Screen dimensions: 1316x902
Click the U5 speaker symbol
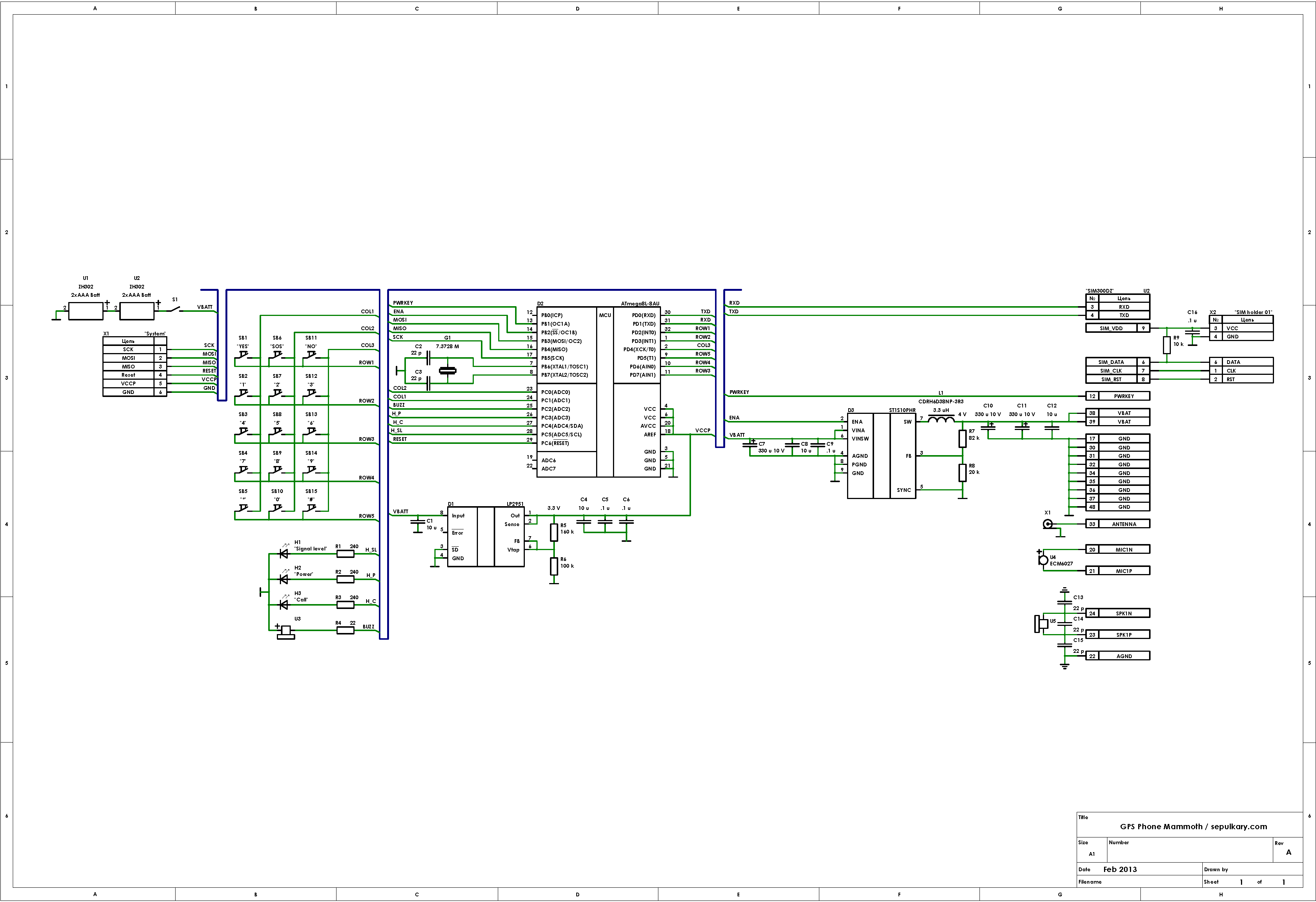click(1041, 624)
